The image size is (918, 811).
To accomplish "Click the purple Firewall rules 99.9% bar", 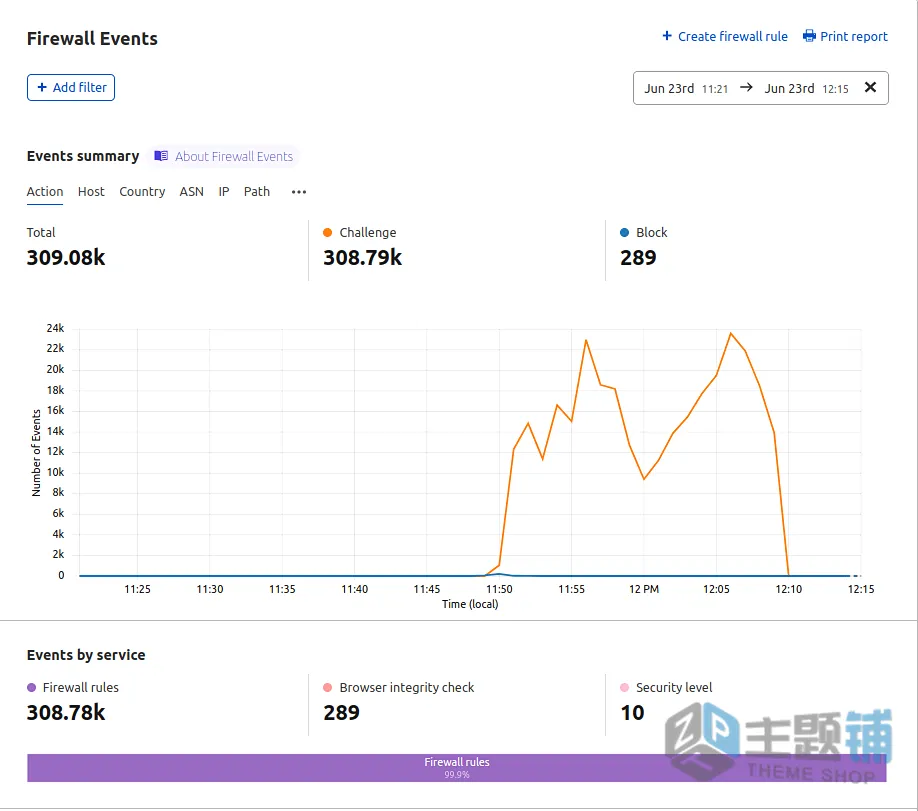I will point(457,768).
